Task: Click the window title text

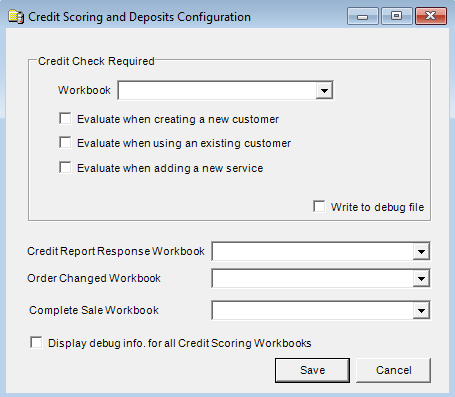Action: click(139, 17)
